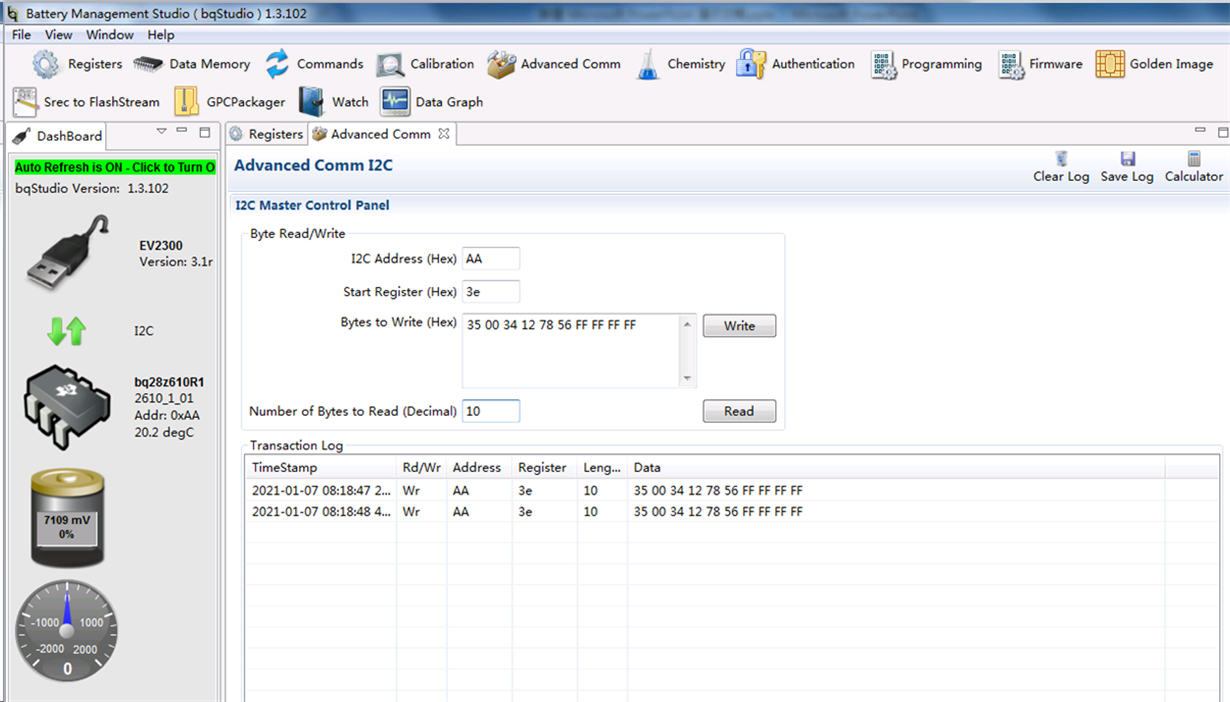
Task: Click the current gauge dial
Action: pos(67,629)
